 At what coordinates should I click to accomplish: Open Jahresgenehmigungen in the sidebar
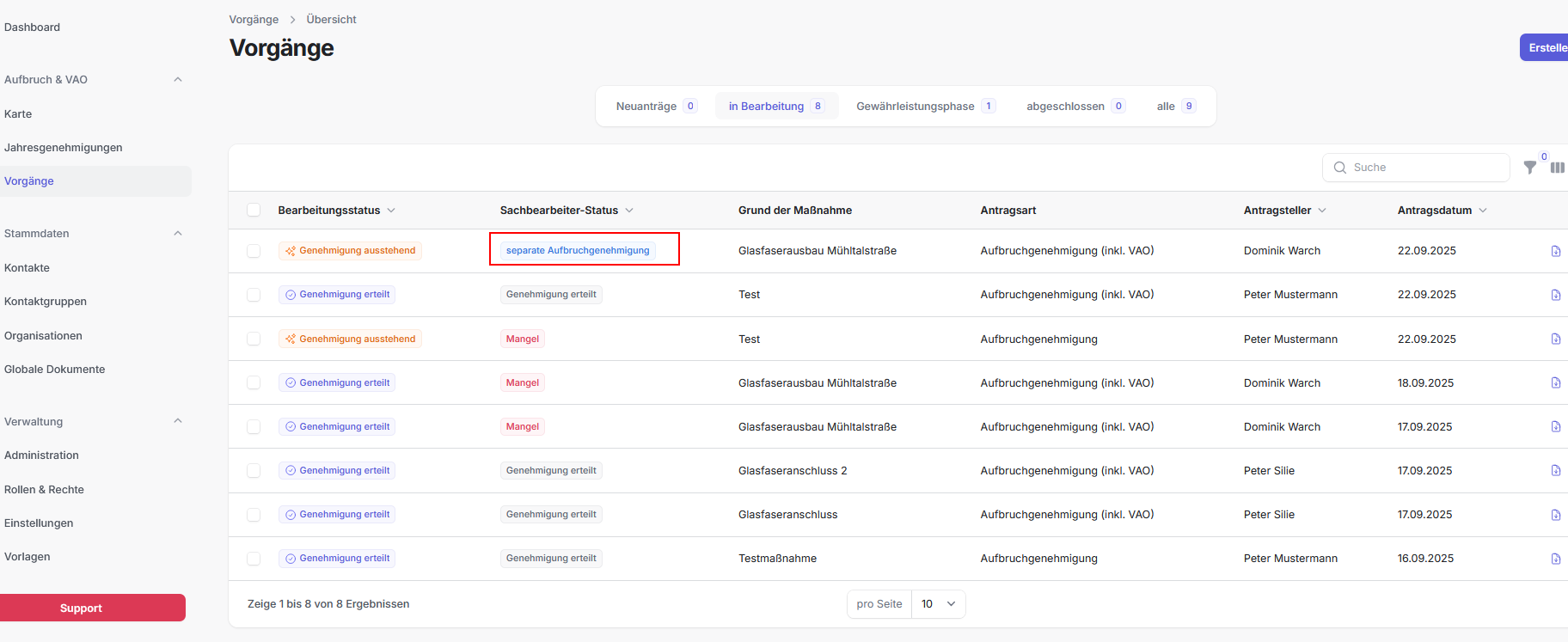coord(64,147)
